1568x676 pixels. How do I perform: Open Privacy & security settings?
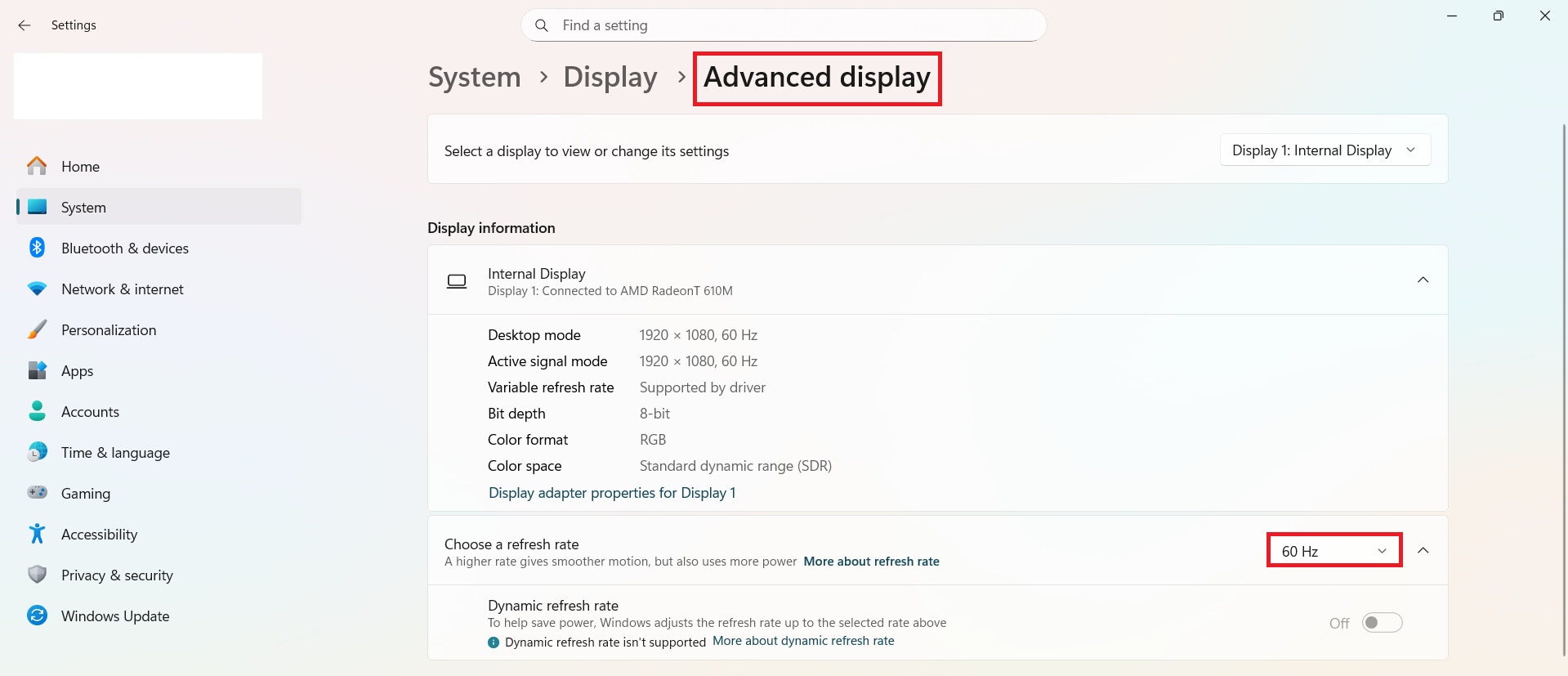159,575
